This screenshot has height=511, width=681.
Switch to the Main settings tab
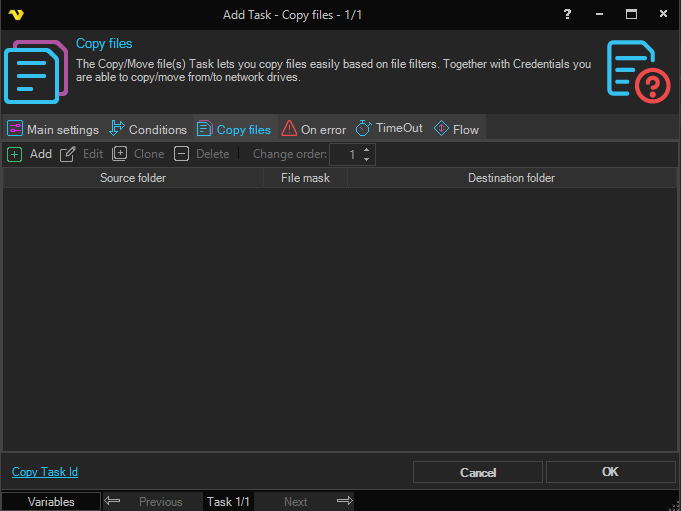pyautogui.click(x=53, y=129)
